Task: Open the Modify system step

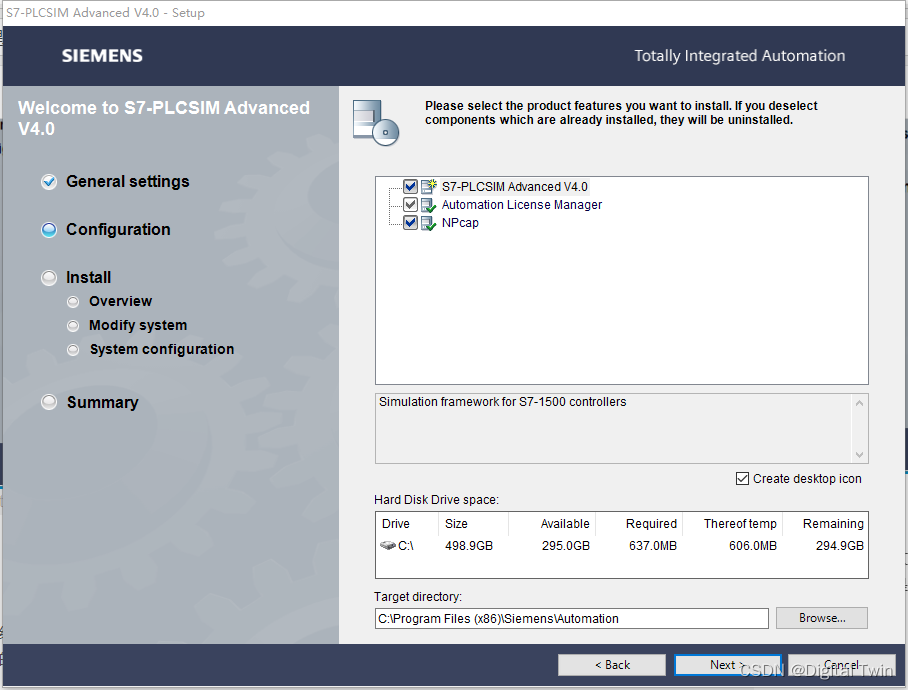Action: 138,325
